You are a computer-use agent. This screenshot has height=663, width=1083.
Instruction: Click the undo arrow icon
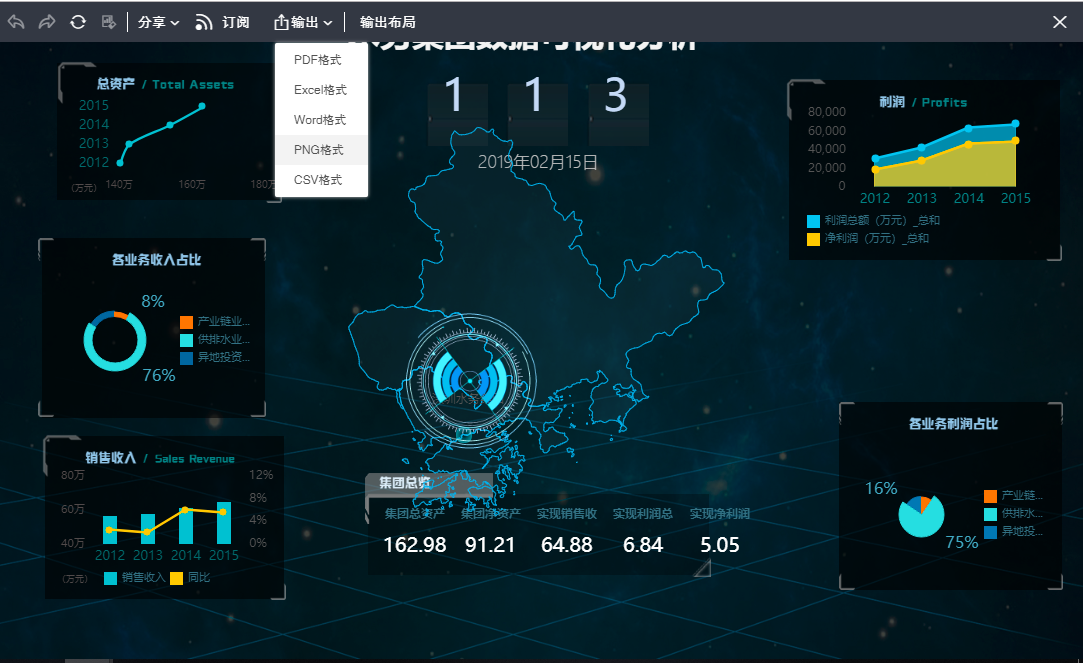(x=16, y=22)
